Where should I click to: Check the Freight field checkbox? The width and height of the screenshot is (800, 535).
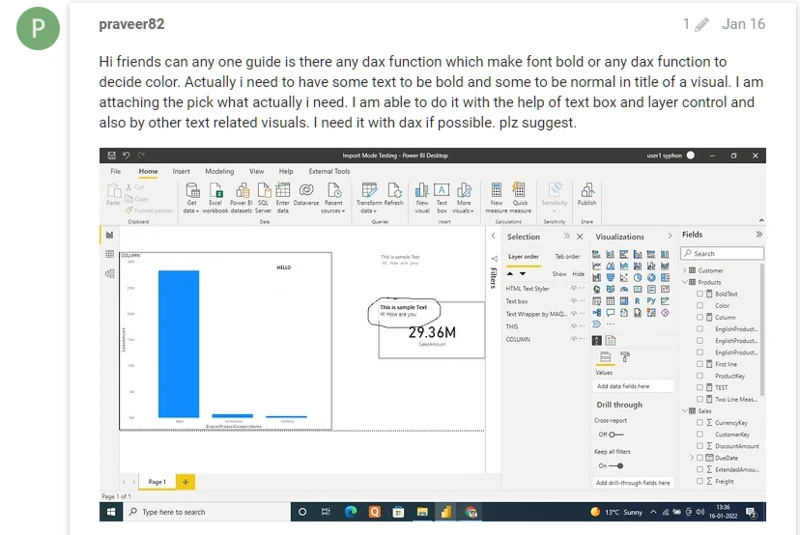[x=699, y=481]
